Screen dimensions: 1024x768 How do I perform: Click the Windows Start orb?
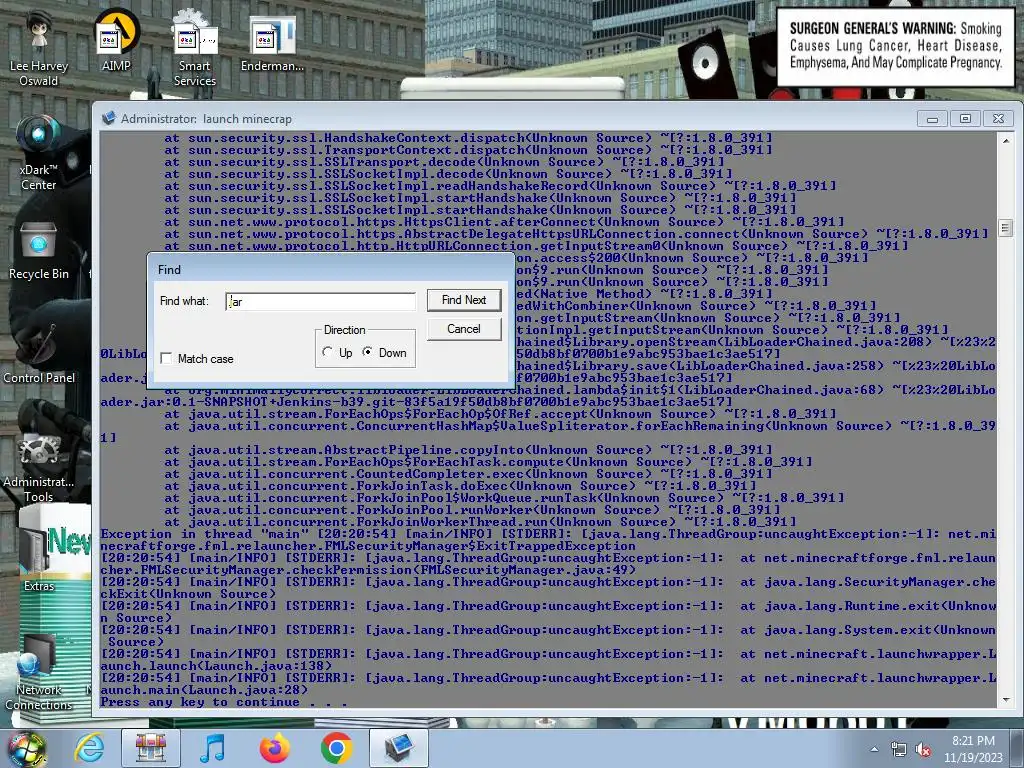(26, 749)
